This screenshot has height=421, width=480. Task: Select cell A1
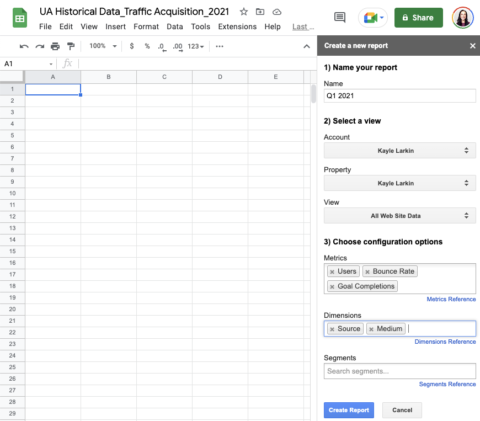coord(53,89)
